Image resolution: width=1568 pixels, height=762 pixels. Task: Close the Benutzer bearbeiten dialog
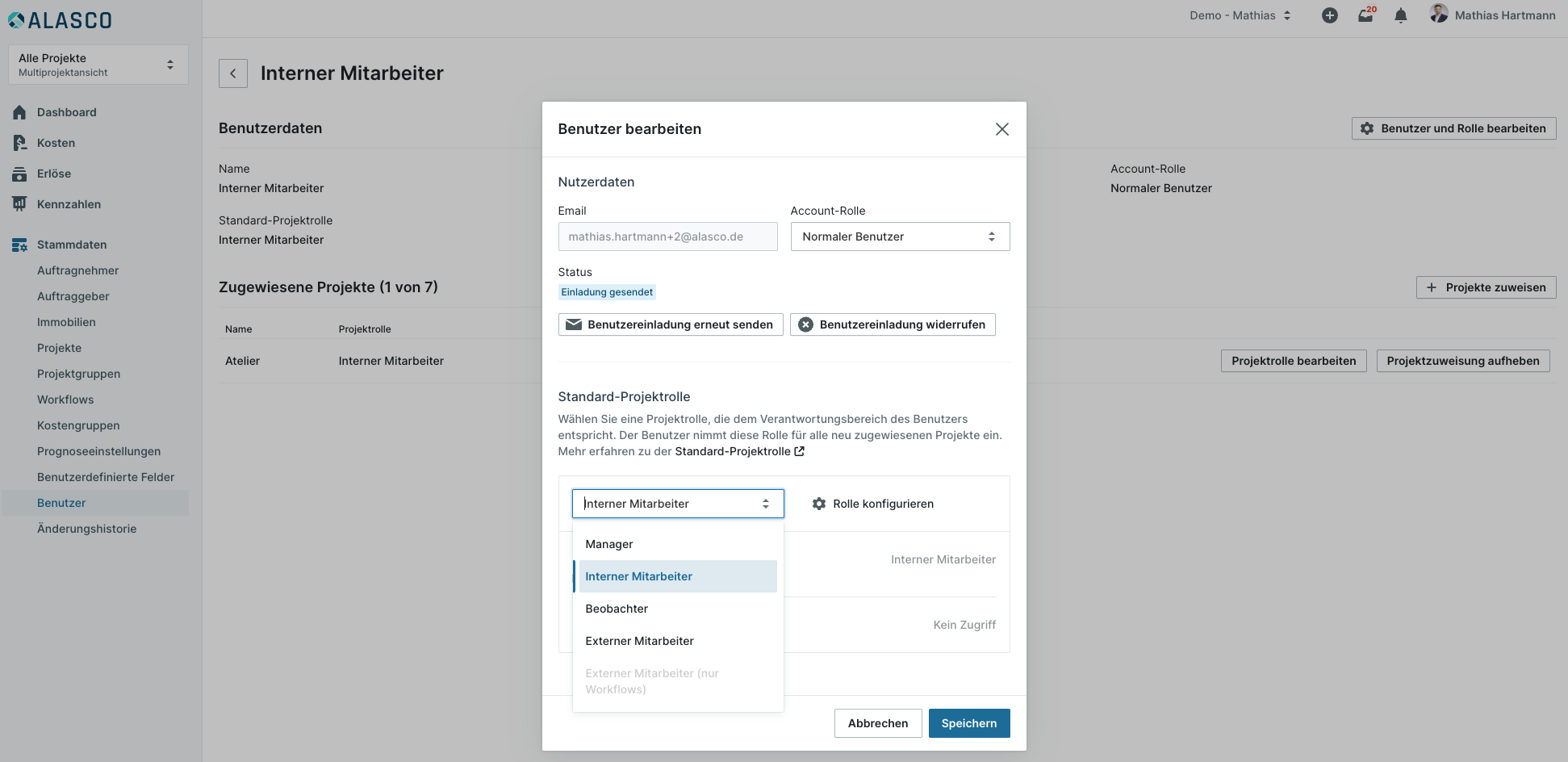pos(1001,129)
